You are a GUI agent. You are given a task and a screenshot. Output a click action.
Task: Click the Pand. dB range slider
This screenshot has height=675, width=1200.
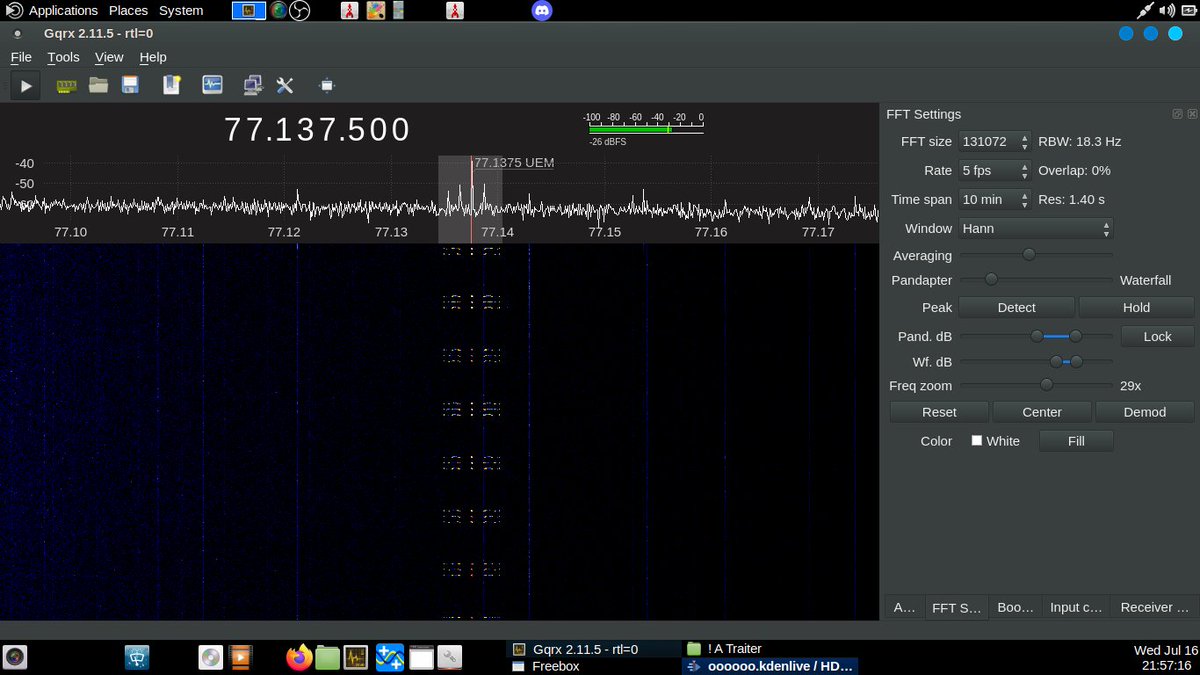point(1036,336)
